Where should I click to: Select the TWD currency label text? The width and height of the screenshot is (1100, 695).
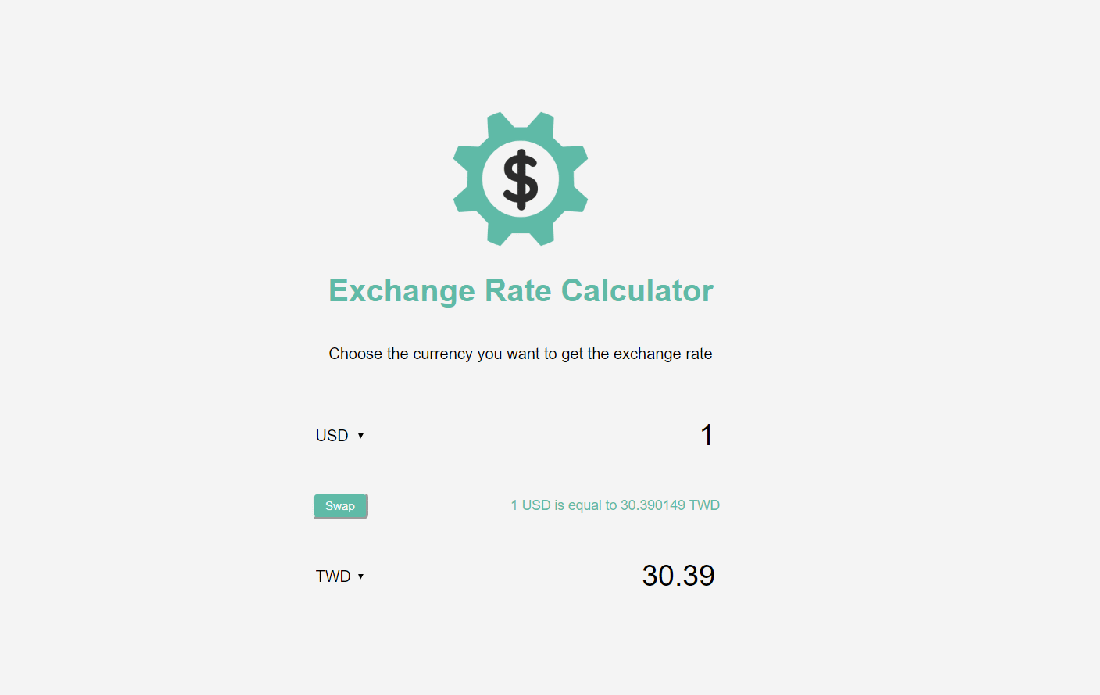click(333, 577)
